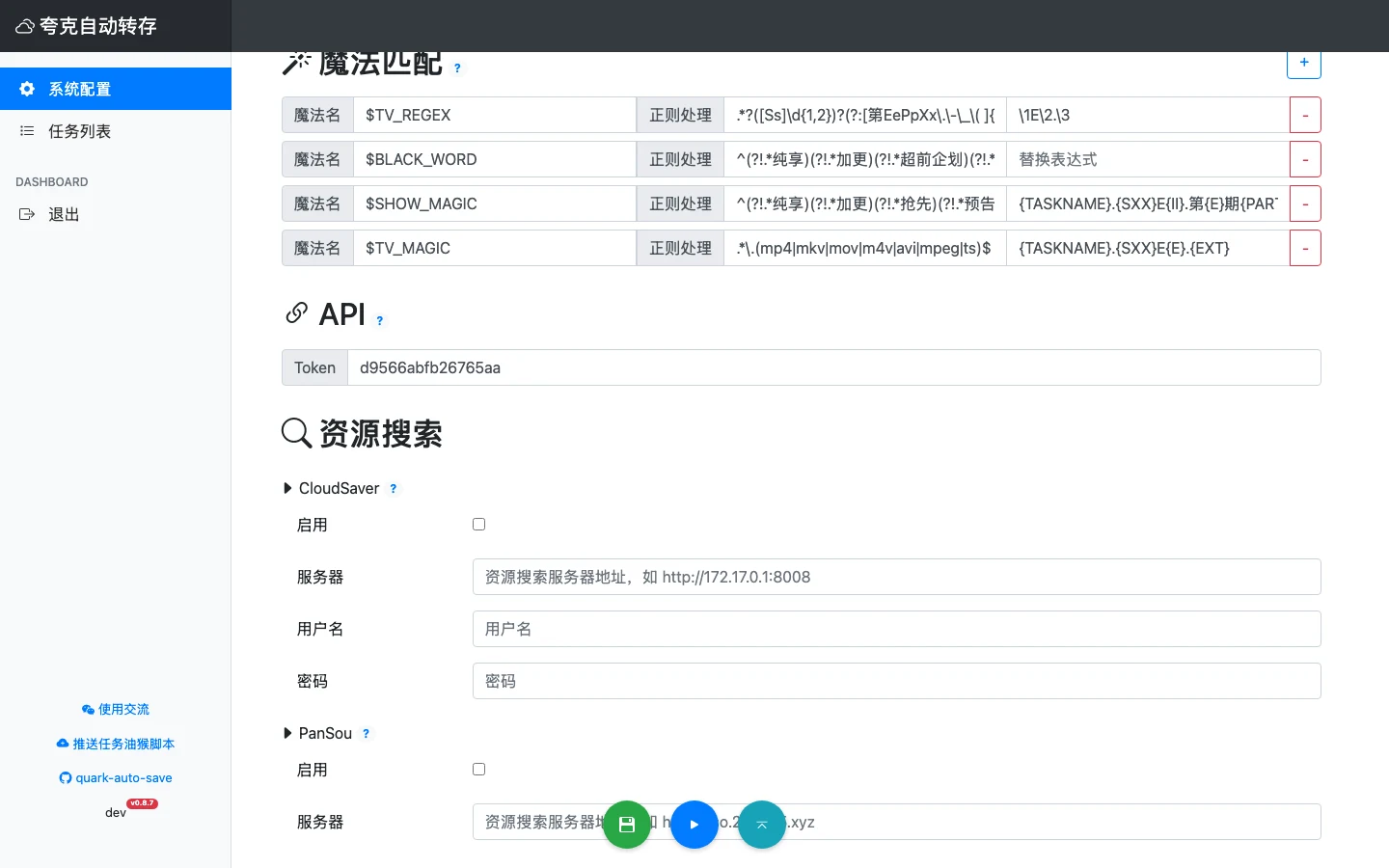Edit the $SHOW_MAGIC replacement expression
Screen dimensions: 1389x868
[1148, 203]
